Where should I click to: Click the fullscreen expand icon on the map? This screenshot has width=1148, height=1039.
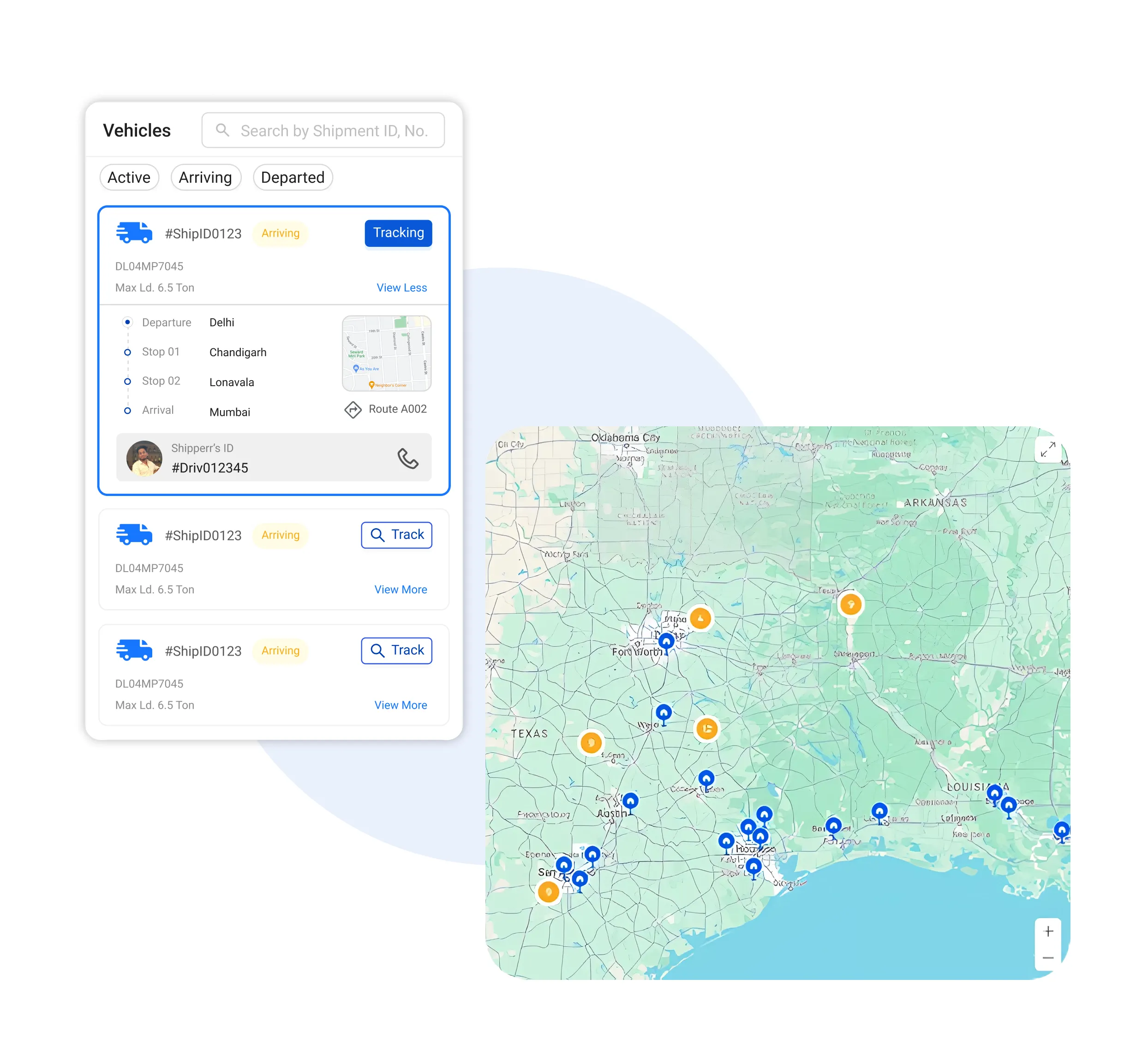pyautogui.click(x=1047, y=450)
